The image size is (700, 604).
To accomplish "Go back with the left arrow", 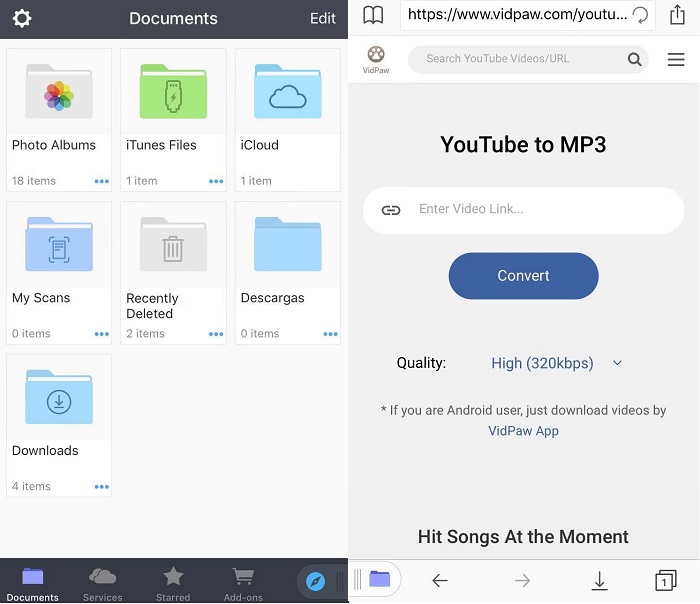I will pyautogui.click(x=440, y=580).
